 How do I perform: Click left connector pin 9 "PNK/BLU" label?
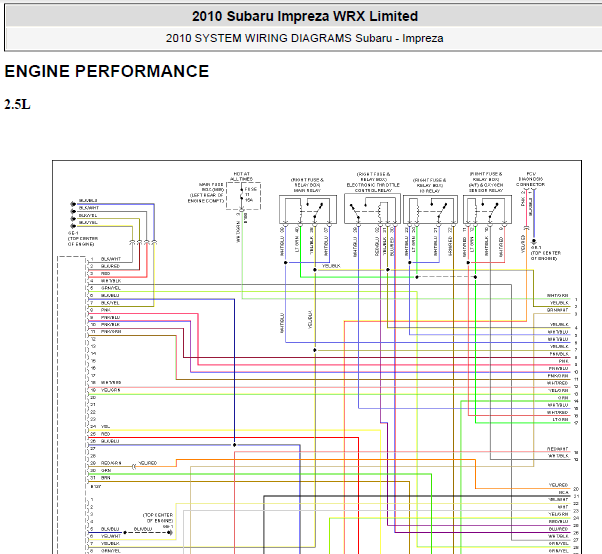click(x=111, y=318)
